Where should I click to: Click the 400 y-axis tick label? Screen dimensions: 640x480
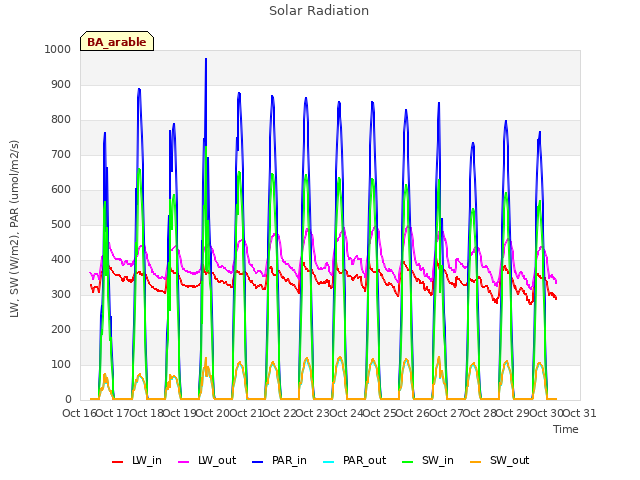pyautogui.click(x=61, y=260)
